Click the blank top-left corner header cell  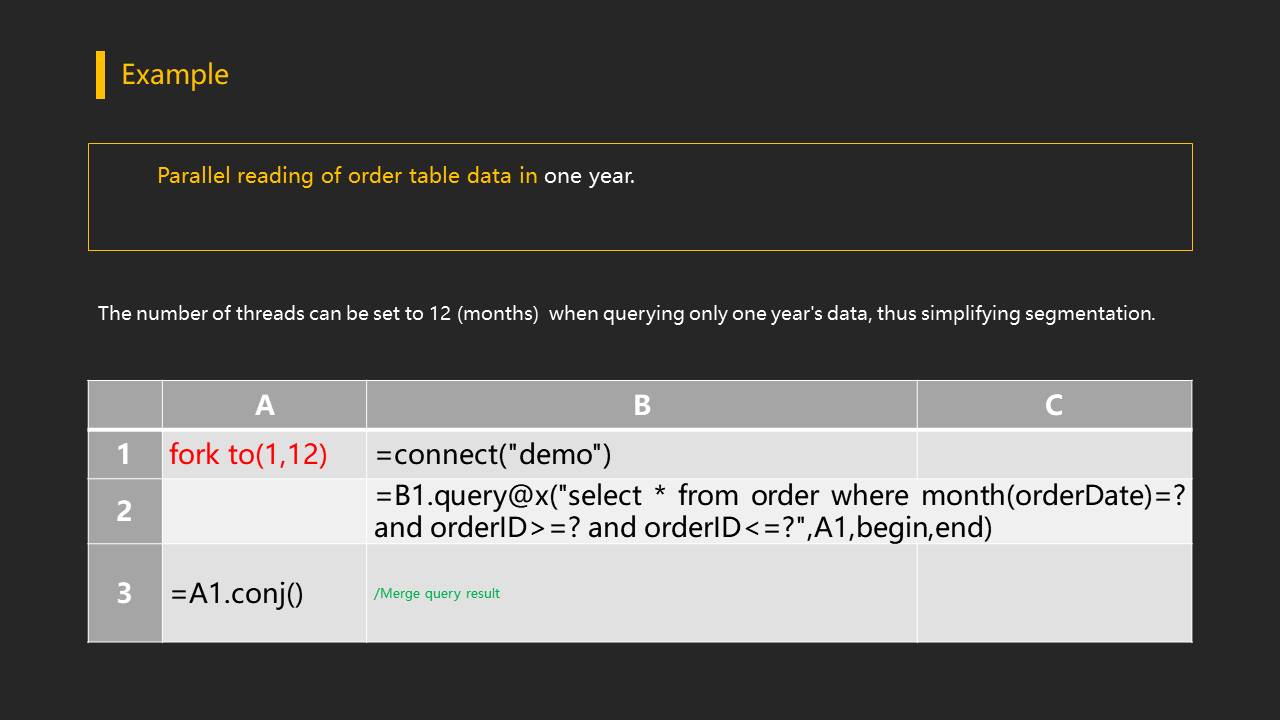[124, 405]
